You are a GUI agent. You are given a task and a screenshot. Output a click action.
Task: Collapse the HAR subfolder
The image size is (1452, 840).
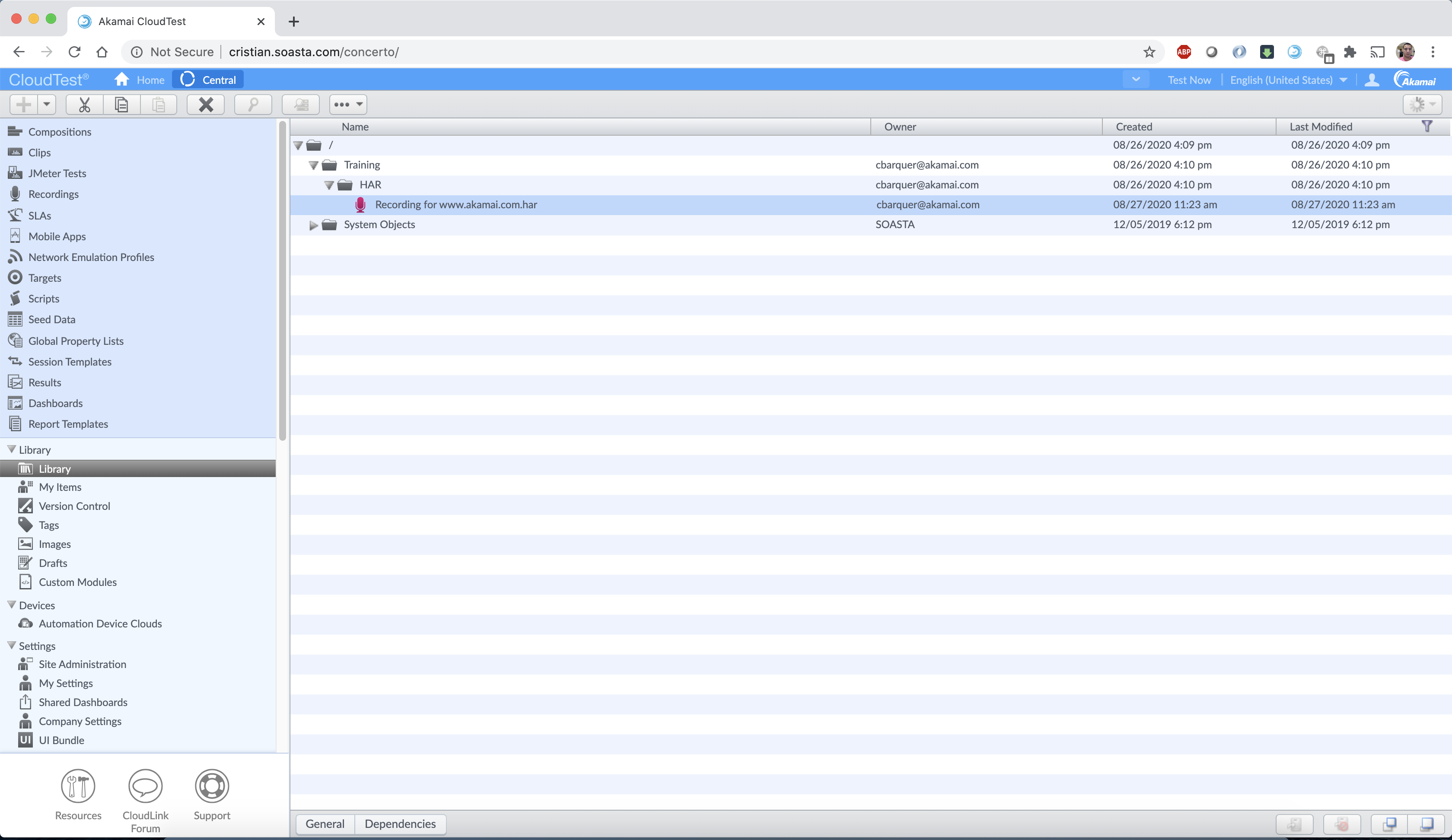pyautogui.click(x=328, y=184)
